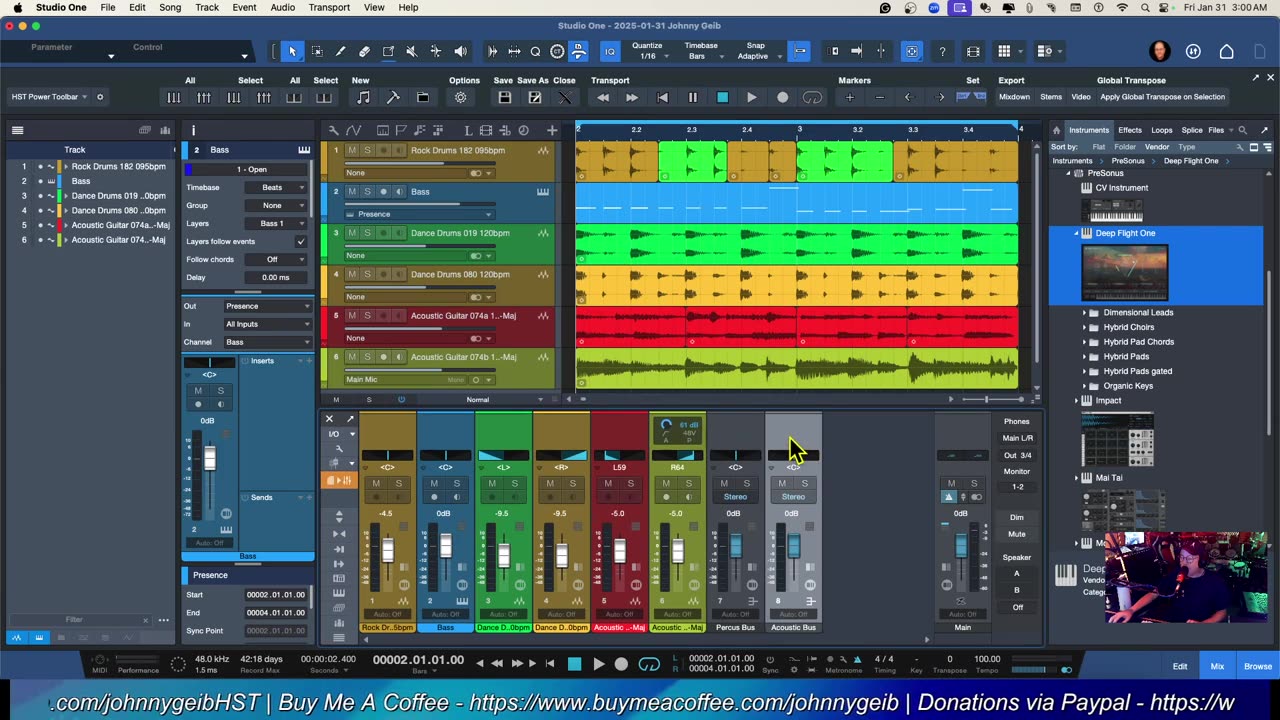Click the Home icon at top right
Viewport: 1280px width, 720px height.
pos(1226,52)
